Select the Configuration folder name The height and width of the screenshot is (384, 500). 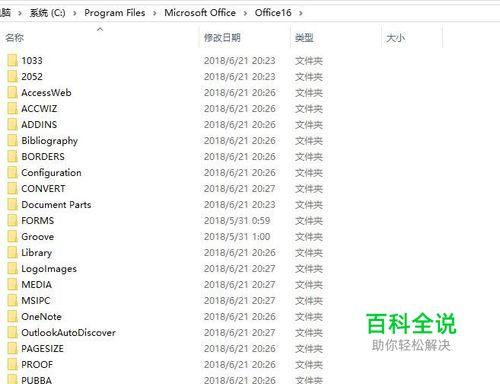pyautogui.click(x=51, y=173)
